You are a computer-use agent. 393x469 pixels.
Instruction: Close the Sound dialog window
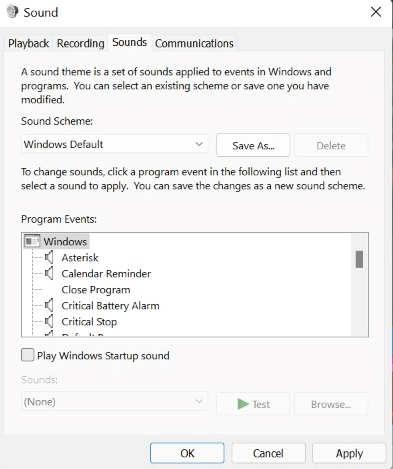[x=376, y=12]
